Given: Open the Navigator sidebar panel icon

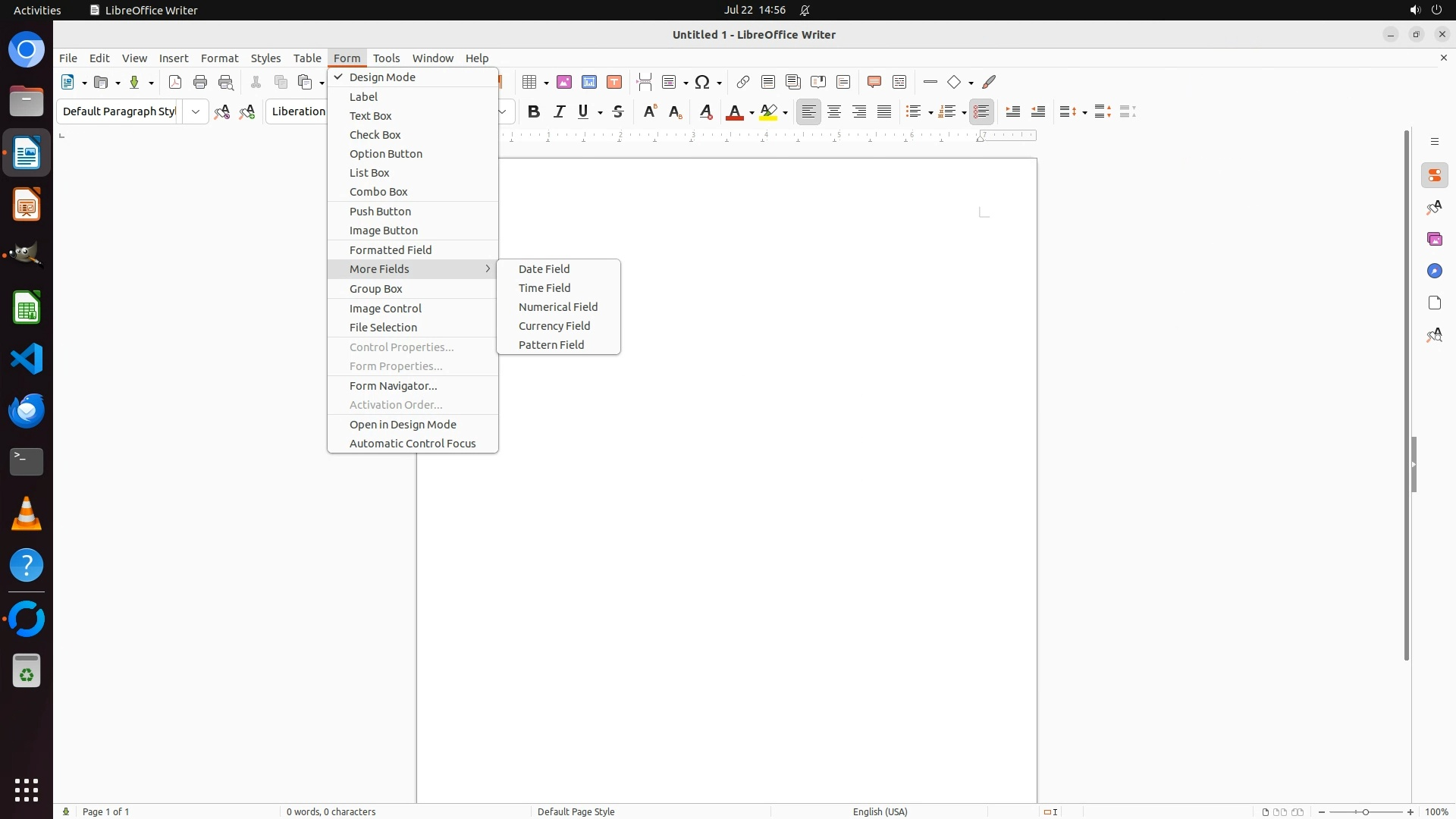Looking at the screenshot, I should (x=1434, y=271).
